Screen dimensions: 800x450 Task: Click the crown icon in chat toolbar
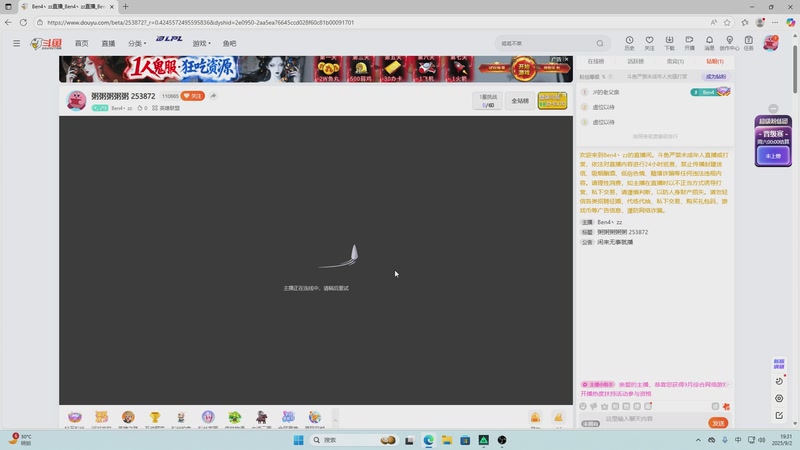point(605,407)
